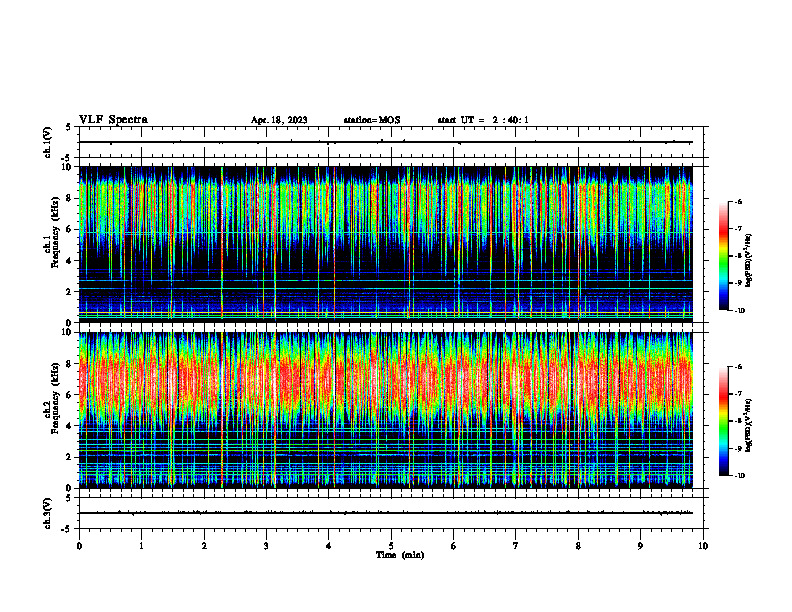This screenshot has height=612, width=792.
Task: Click time axis tick label "2"
Action: pos(204,546)
